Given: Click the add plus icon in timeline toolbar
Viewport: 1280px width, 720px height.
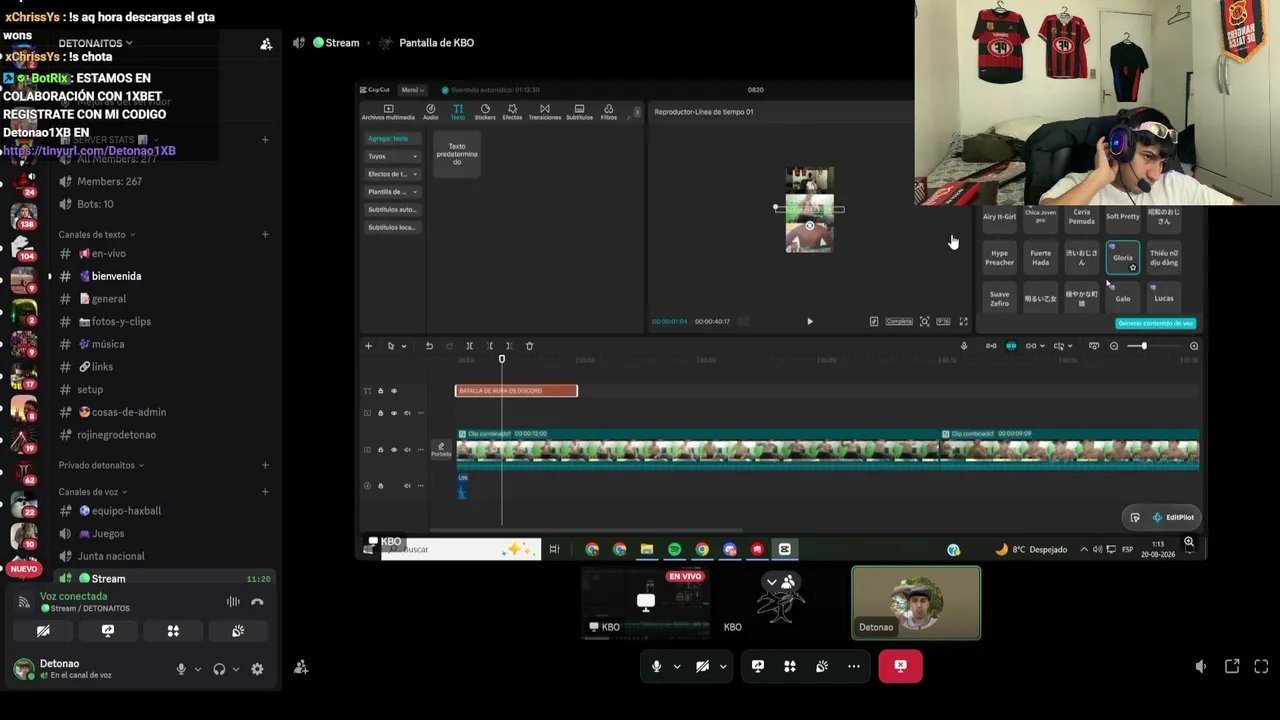Looking at the screenshot, I should (x=368, y=346).
